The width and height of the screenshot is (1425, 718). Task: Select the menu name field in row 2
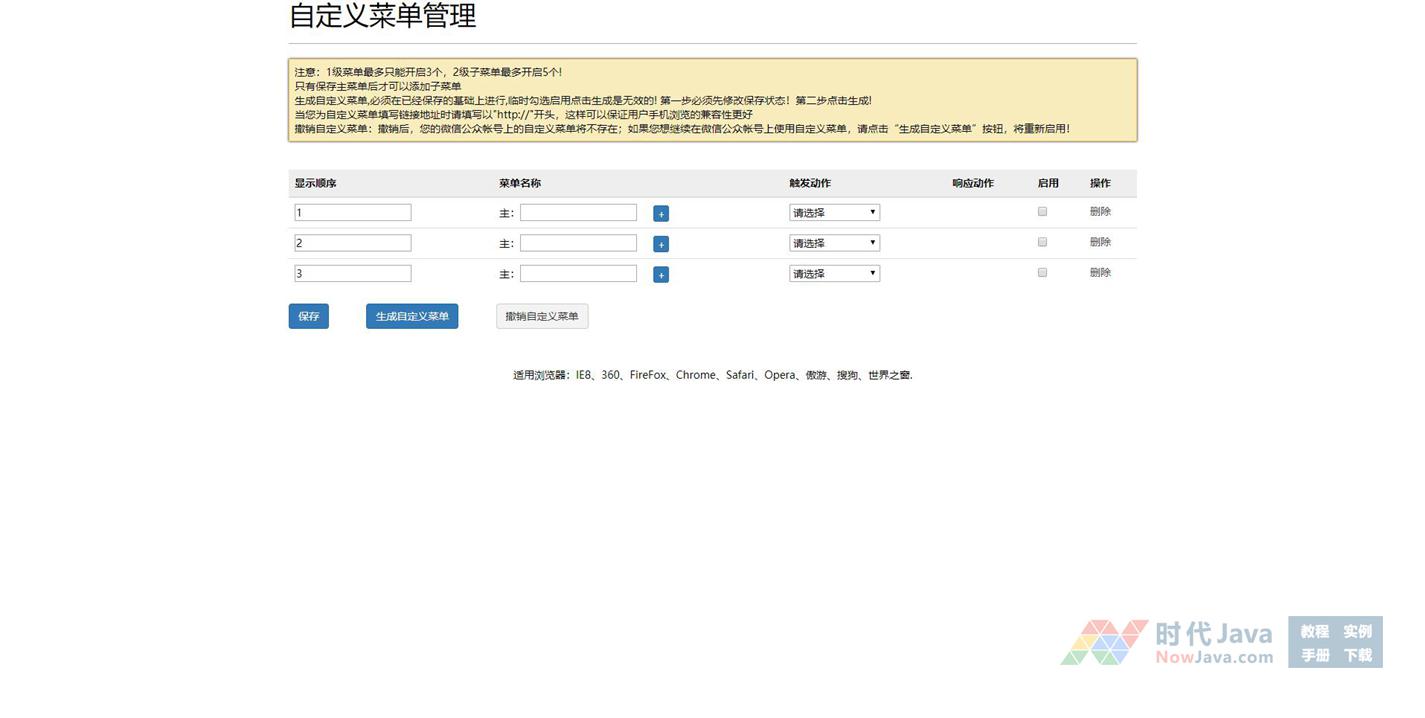point(578,243)
